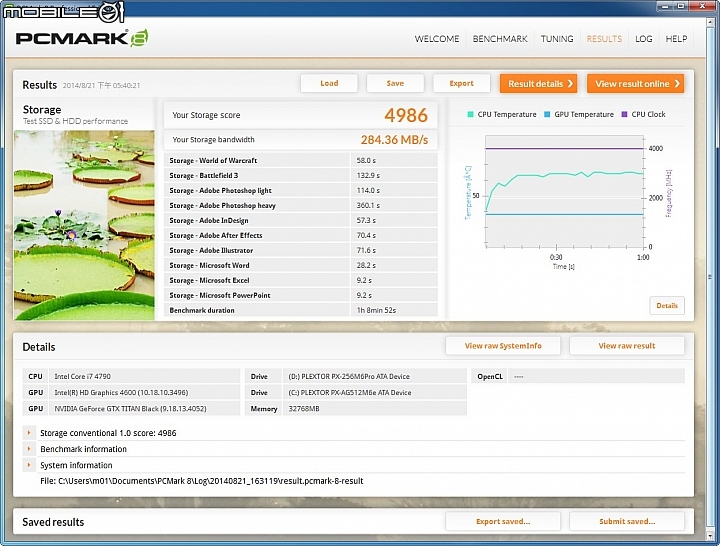Click the PCMark 8 logo

click(x=82, y=39)
